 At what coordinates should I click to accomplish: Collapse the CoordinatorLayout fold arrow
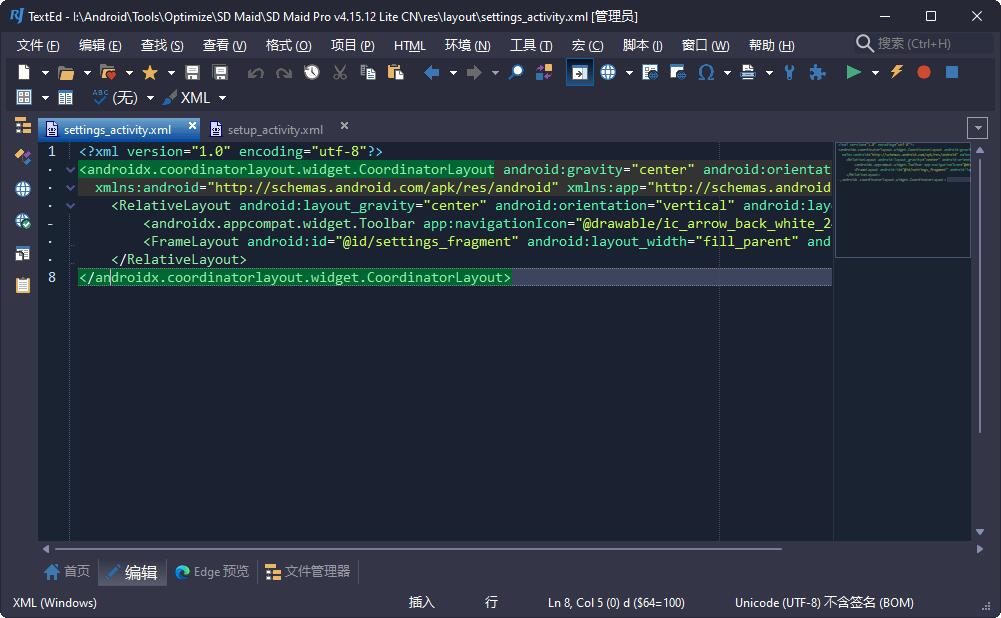[70, 170]
